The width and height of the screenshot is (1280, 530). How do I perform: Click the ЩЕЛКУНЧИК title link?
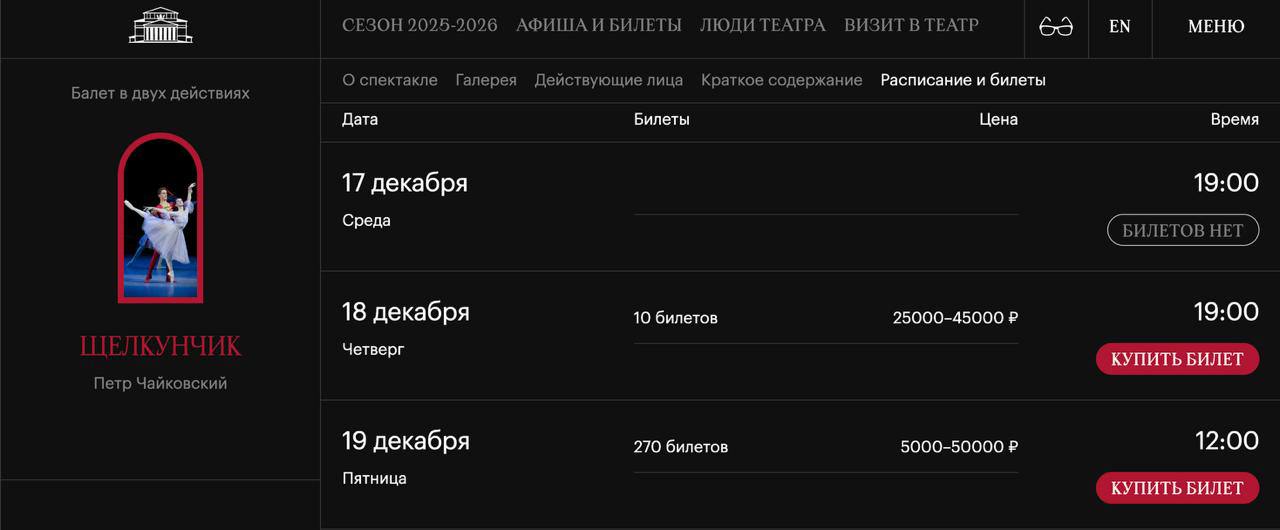pos(160,347)
